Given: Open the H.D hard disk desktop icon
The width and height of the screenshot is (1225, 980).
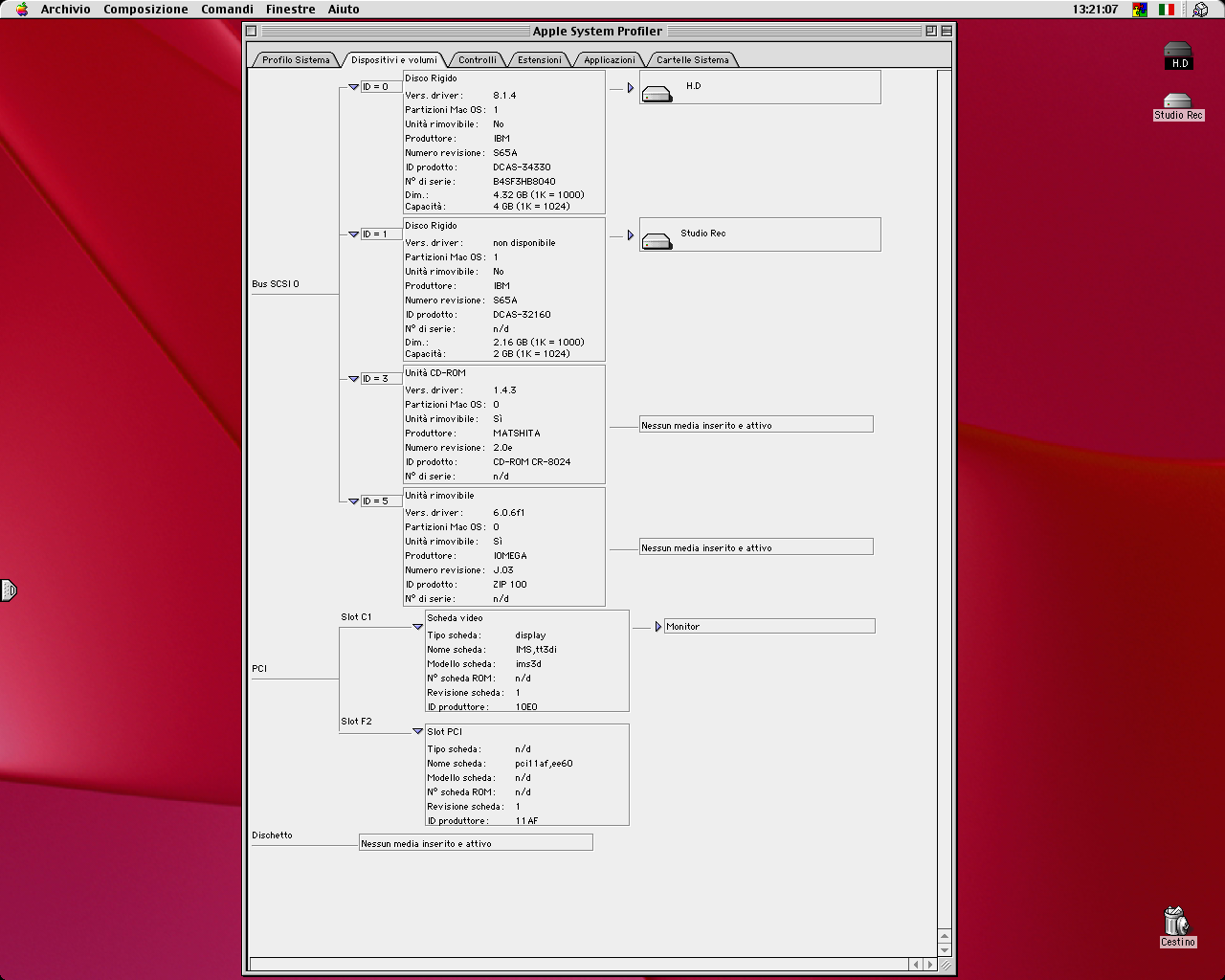Looking at the screenshot, I should click(1178, 56).
